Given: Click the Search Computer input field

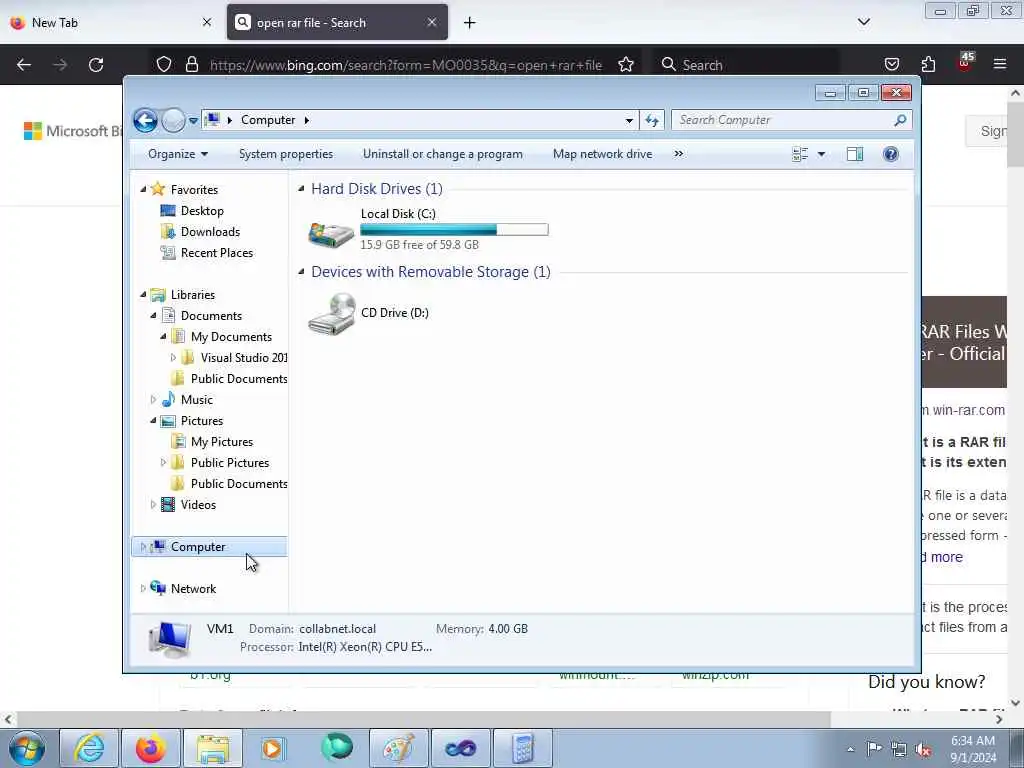Looking at the screenshot, I should [782, 120].
